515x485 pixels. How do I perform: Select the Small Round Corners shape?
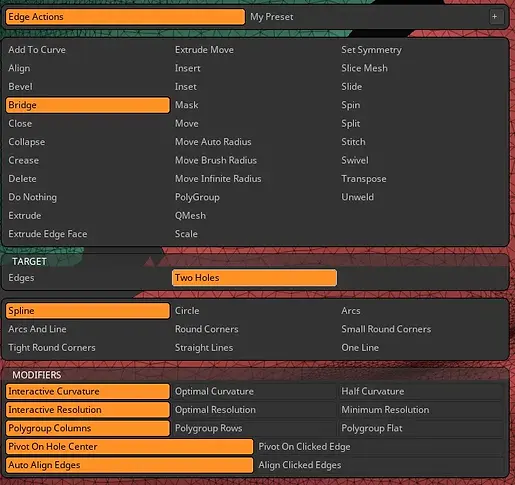point(386,329)
